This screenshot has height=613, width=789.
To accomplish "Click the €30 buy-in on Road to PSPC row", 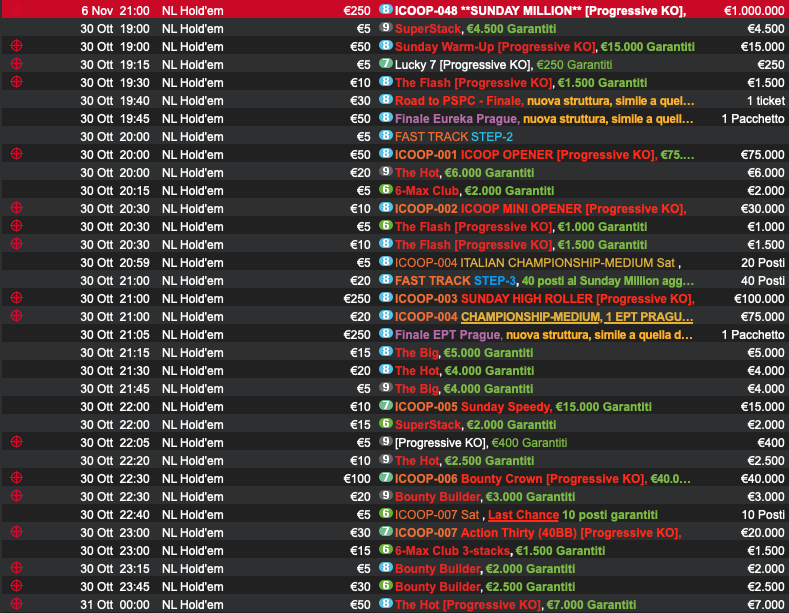I will coord(360,101).
